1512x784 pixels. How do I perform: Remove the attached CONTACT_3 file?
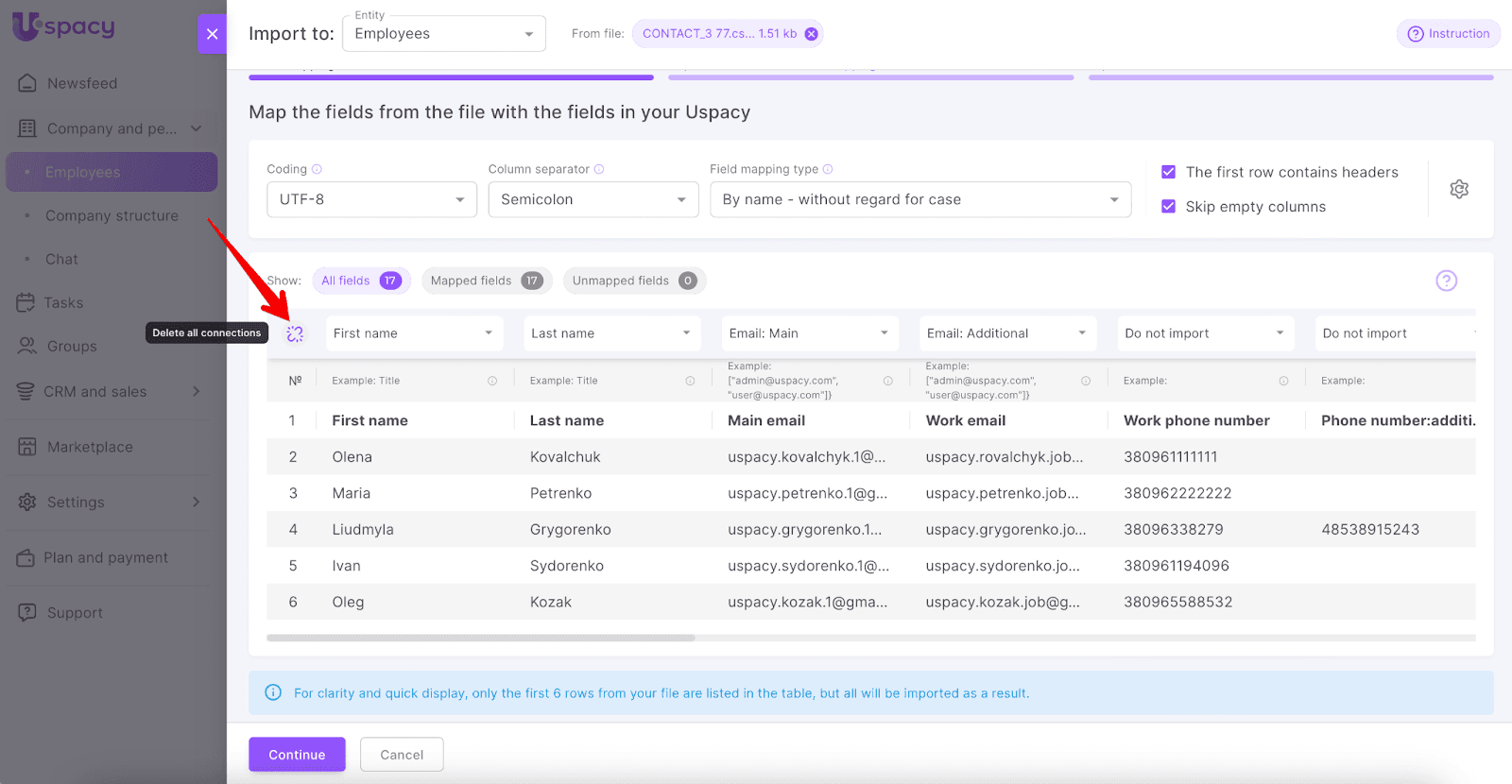point(811,34)
